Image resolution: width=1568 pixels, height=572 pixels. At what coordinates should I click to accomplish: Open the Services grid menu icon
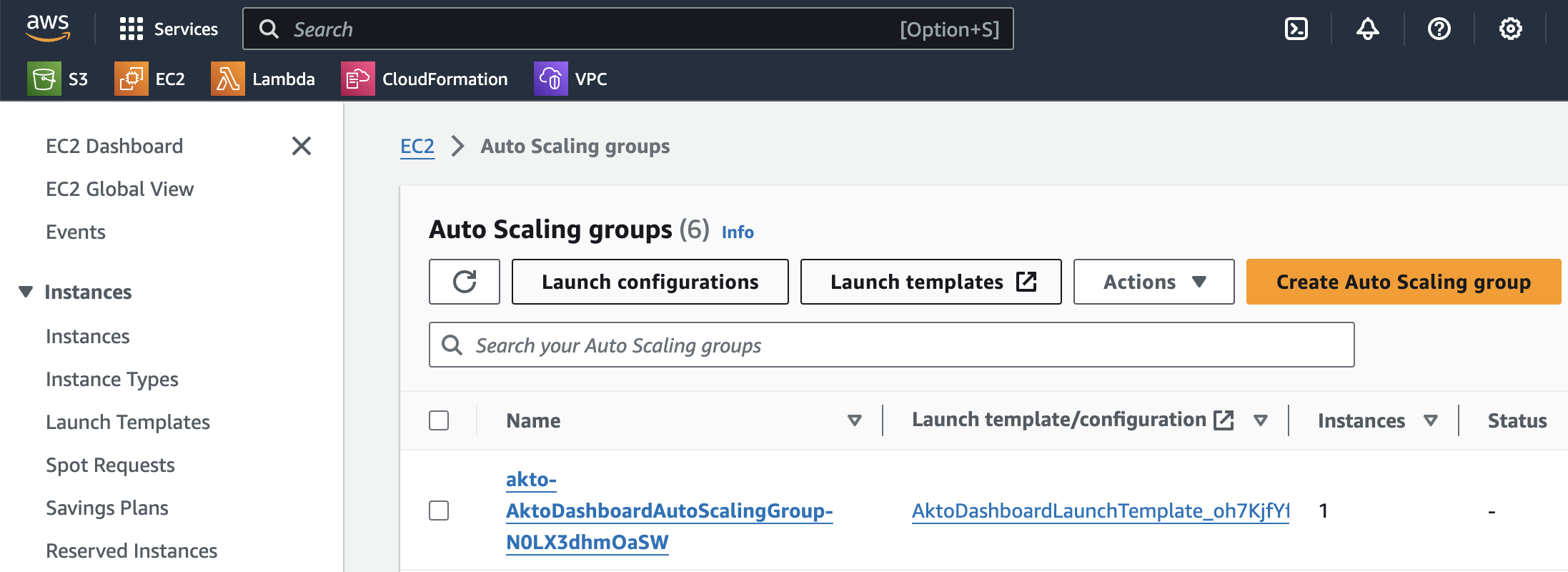132,29
